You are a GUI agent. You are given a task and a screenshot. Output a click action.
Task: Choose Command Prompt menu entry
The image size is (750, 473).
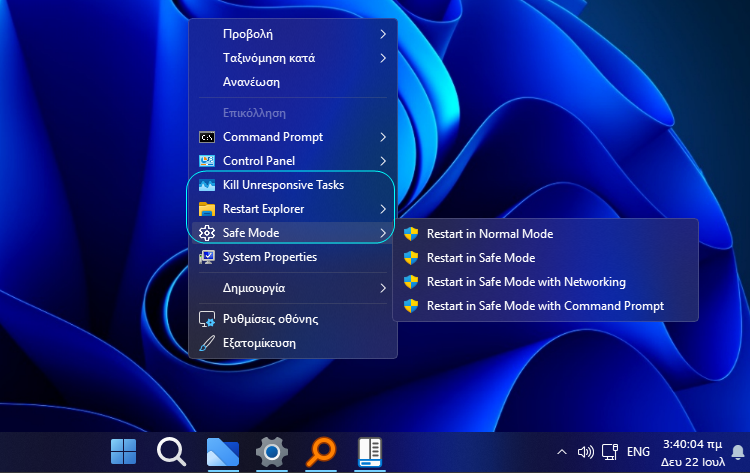293,137
